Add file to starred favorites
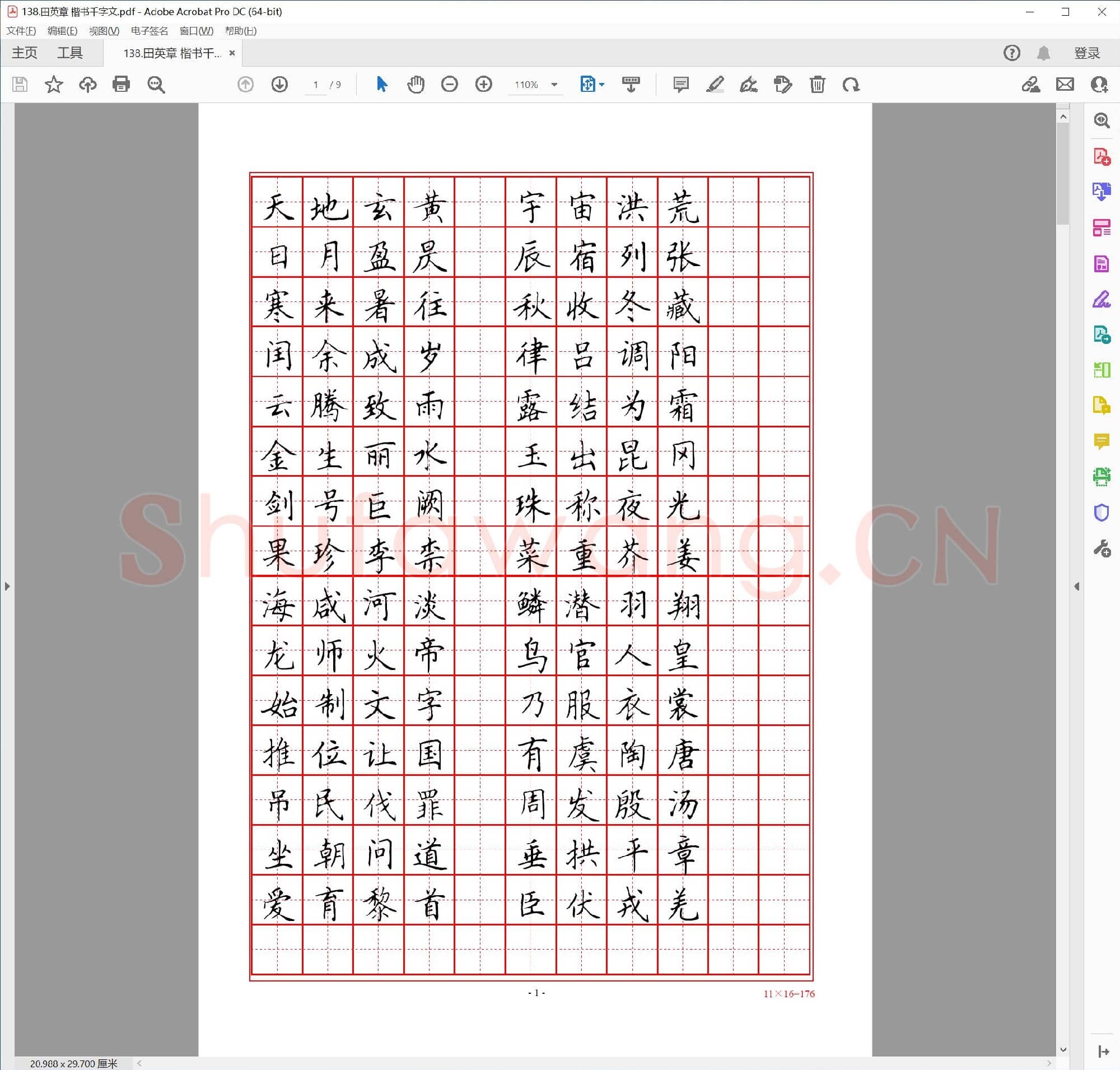Viewport: 1120px width, 1070px height. click(54, 85)
